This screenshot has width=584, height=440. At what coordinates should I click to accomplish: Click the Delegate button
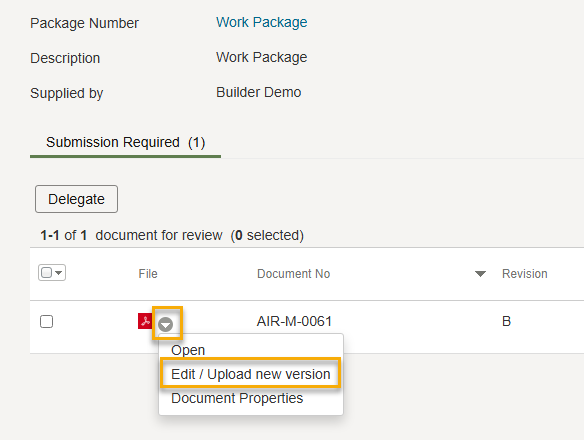[76, 199]
